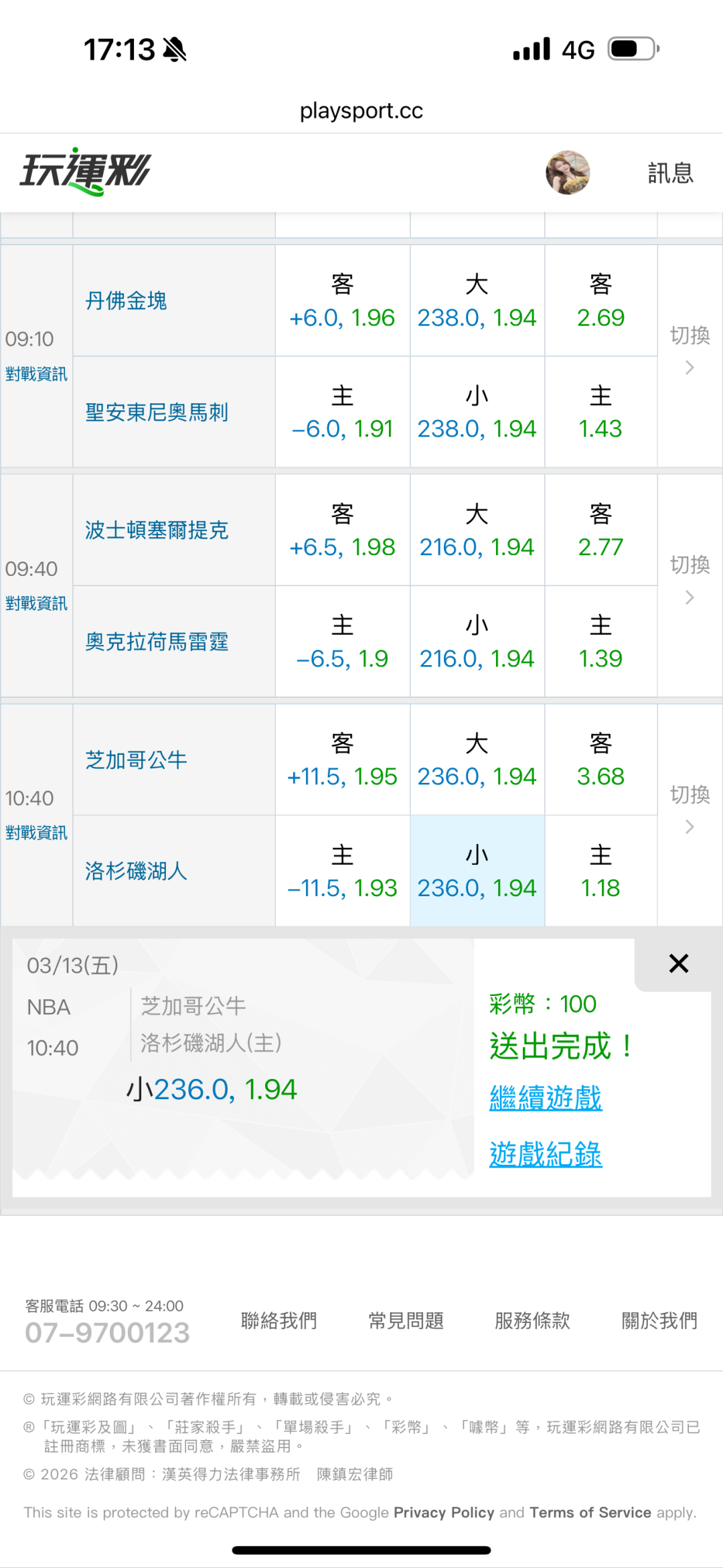Screen dimensions: 723x1568
Task: Open 對戰資訊 for the 09:10 game
Action: pos(36,374)
